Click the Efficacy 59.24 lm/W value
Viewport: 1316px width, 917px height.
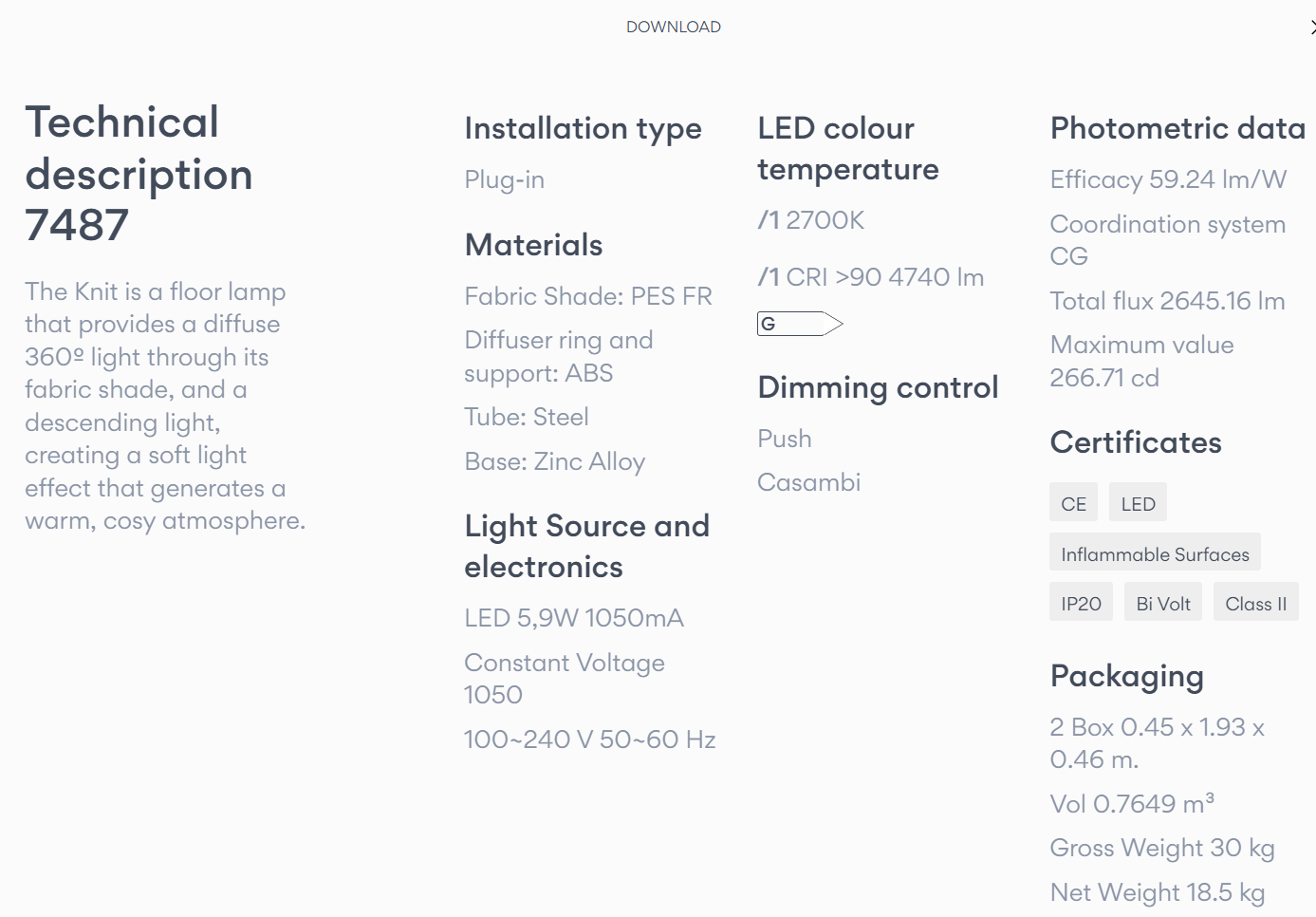[x=1168, y=179]
